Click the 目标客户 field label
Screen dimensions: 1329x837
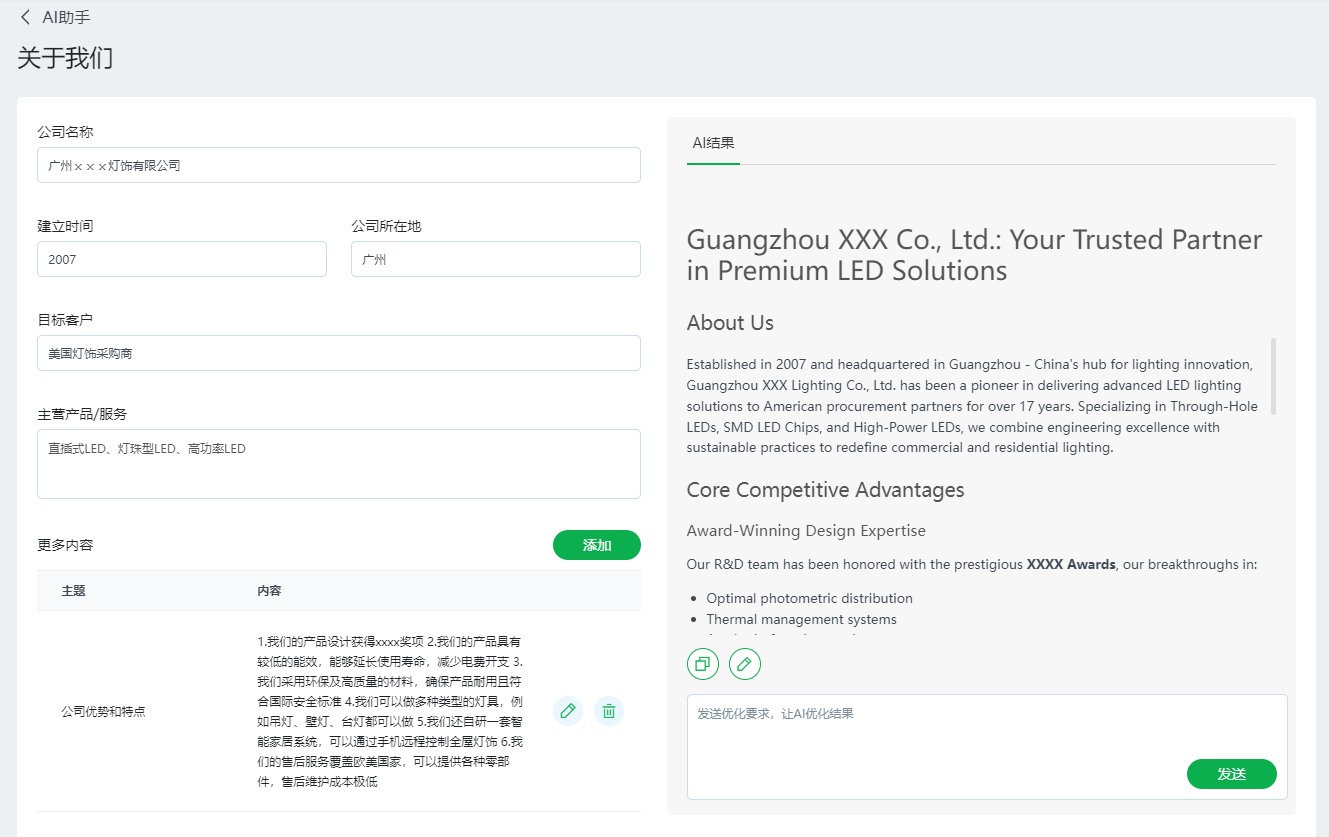tap(65, 320)
